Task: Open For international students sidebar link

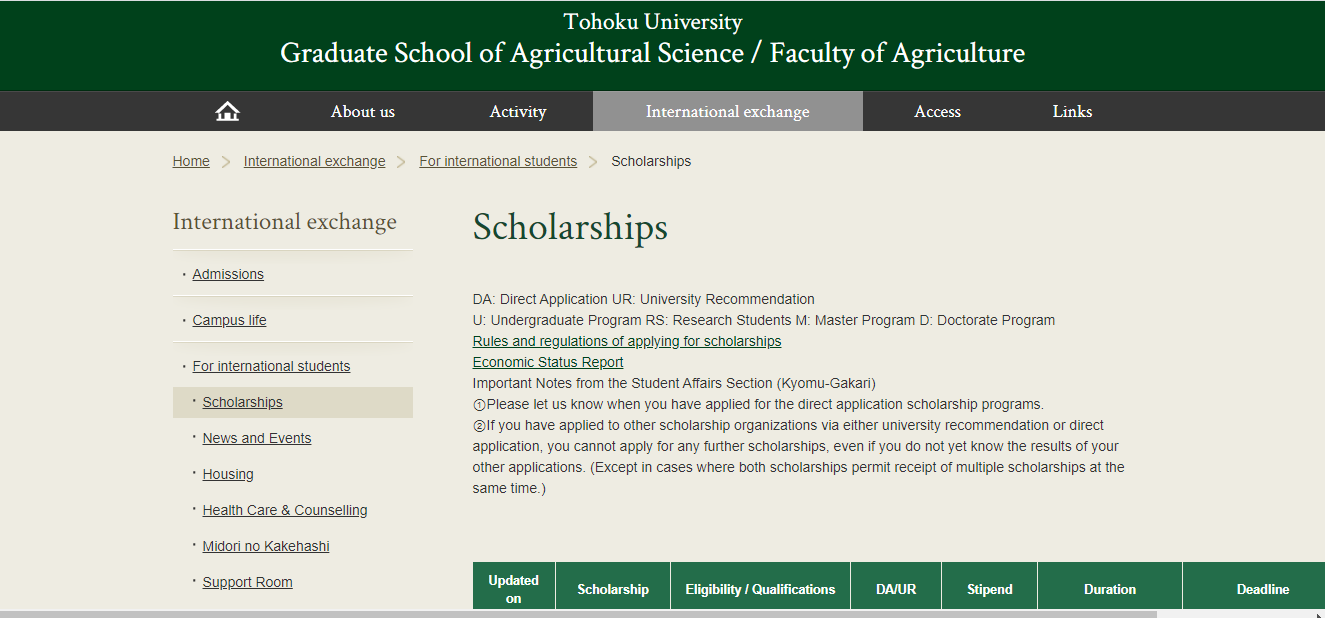Action: [271, 366]
